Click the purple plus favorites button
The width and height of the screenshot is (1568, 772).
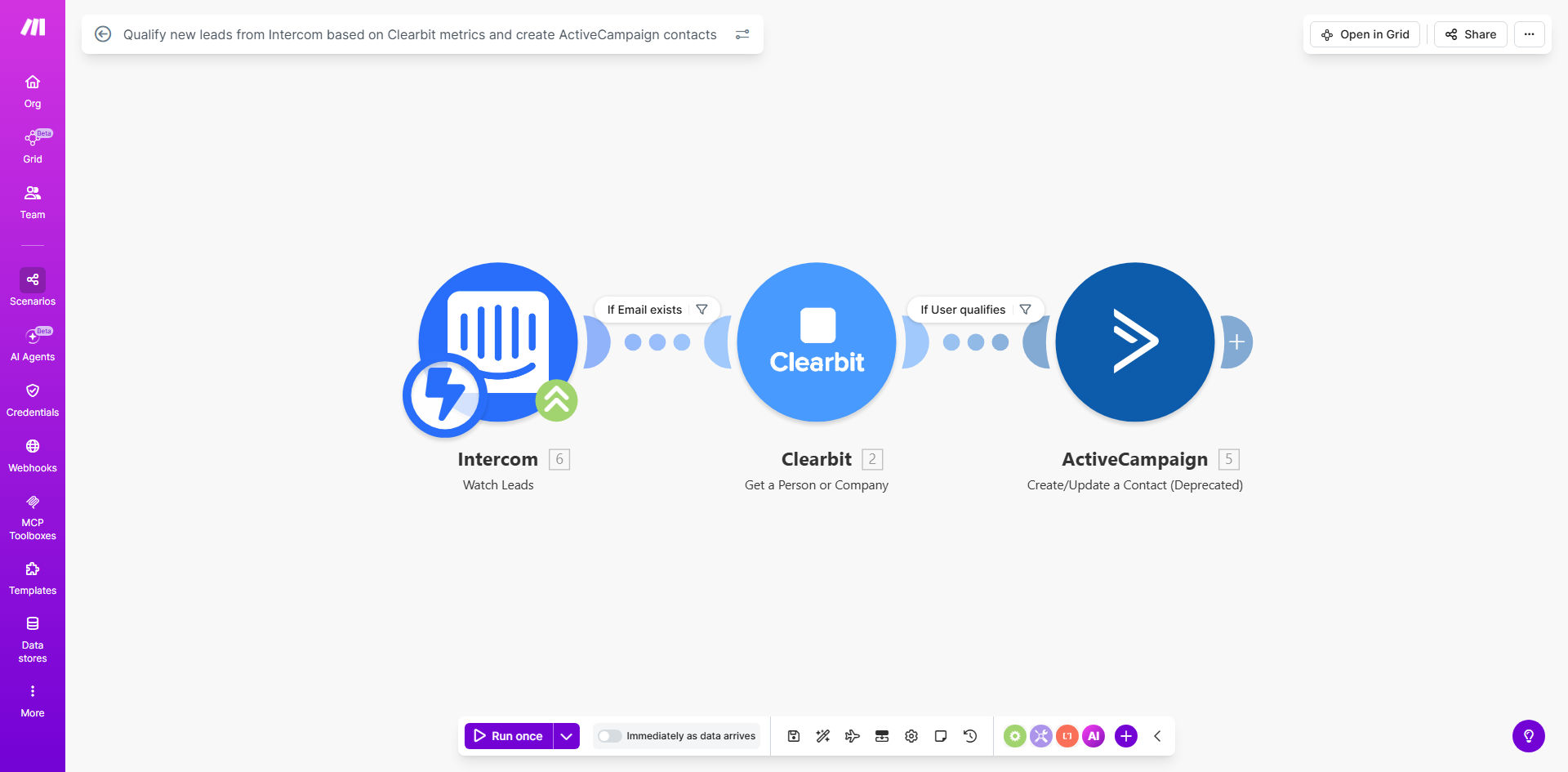[x=1126, y=736]
